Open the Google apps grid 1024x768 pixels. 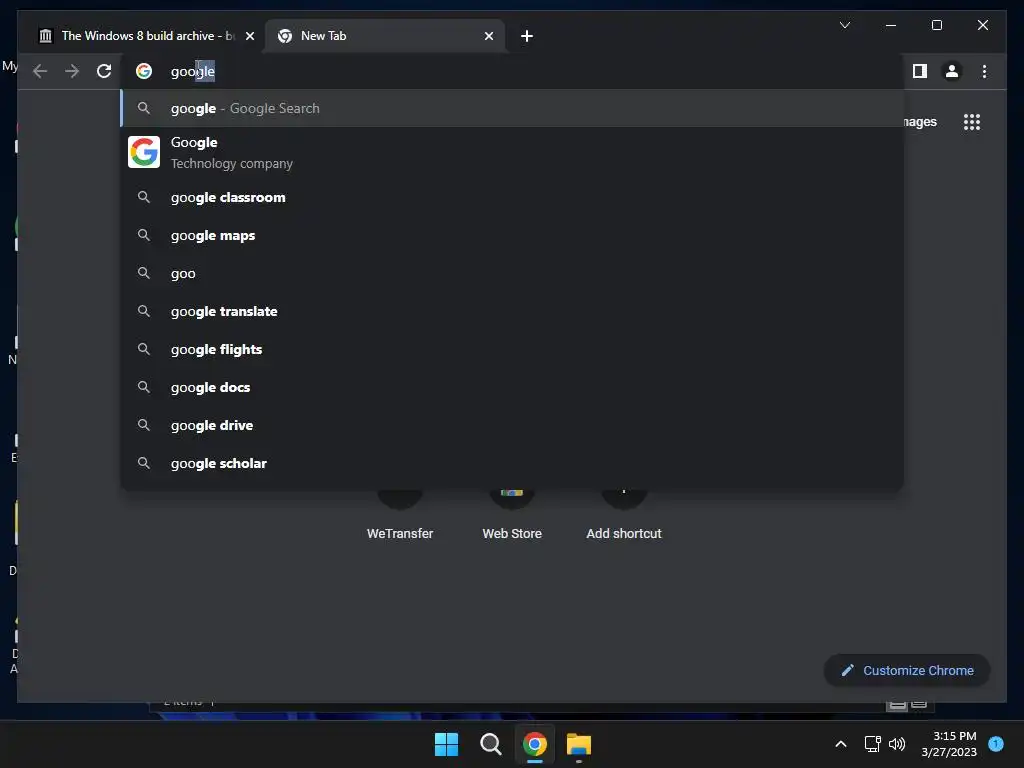tap(972, 122)
